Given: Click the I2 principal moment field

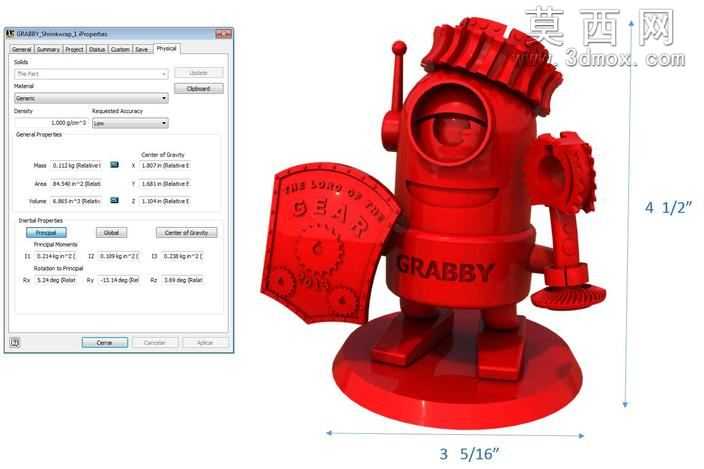Looking at the screenshot, I should pos(119,256).
